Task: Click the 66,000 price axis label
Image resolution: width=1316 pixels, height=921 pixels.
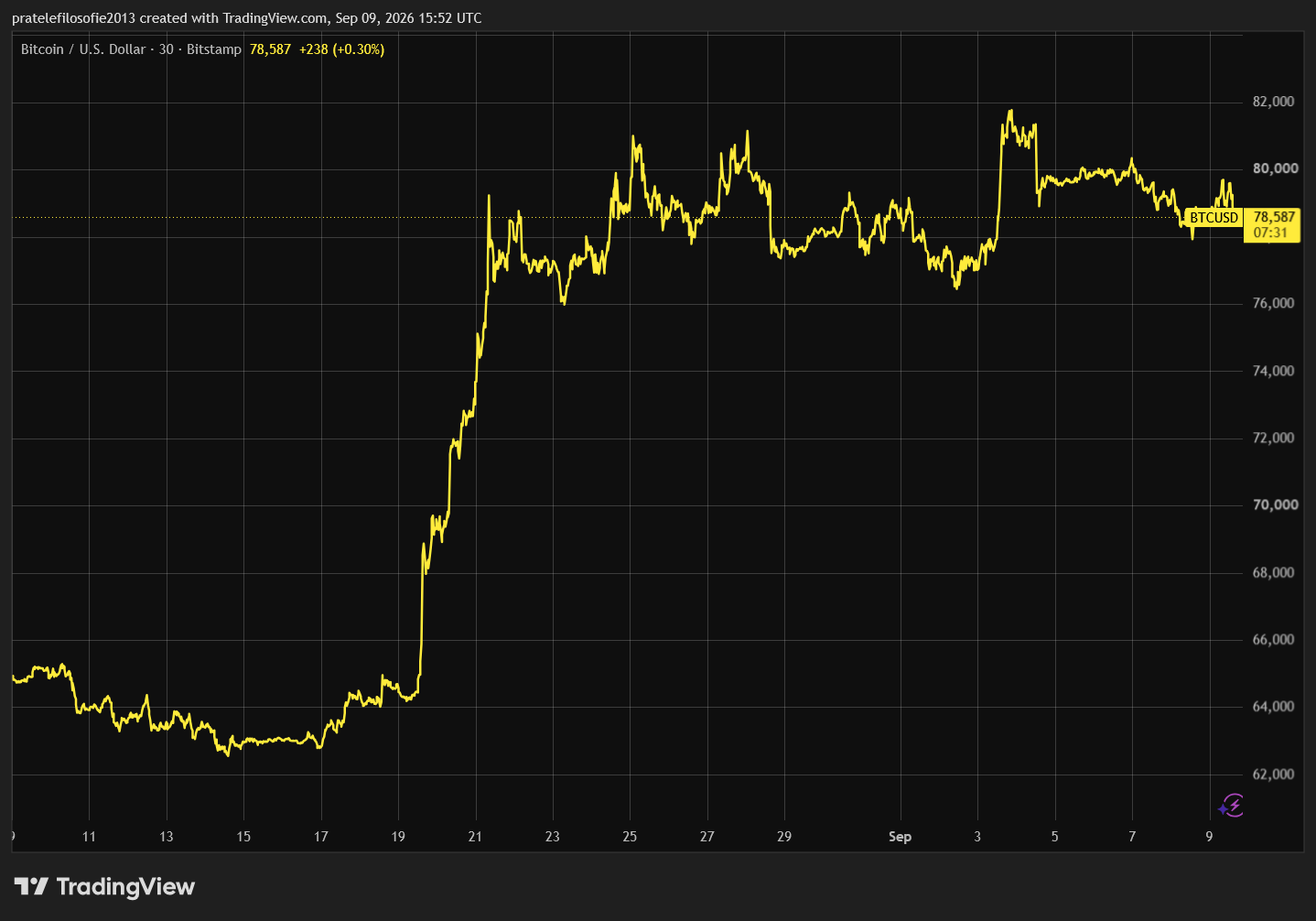Action: pyautogui.click(x=1274, y=639)
